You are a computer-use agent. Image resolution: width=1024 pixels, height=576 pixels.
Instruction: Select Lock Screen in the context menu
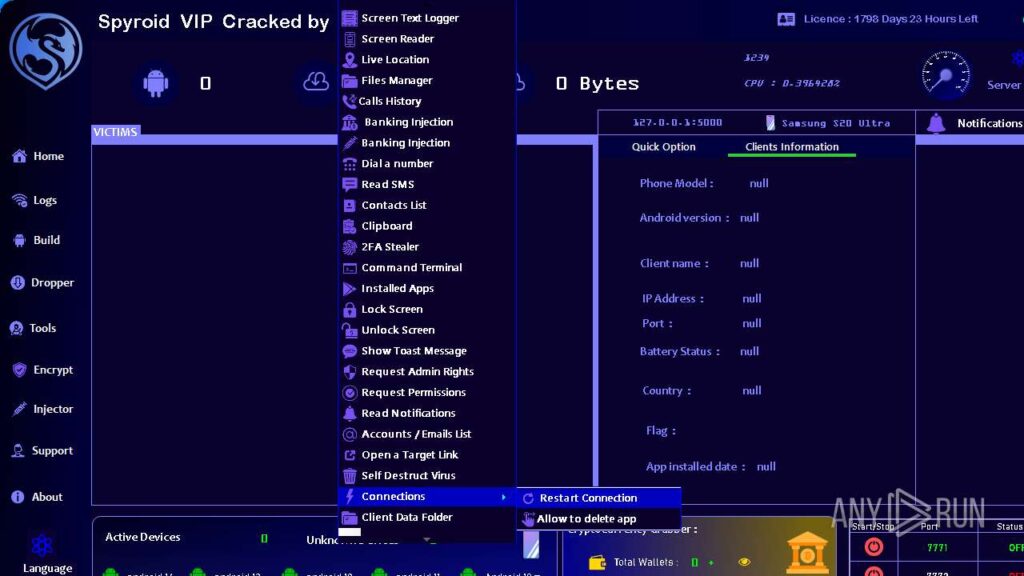(427, 309)
